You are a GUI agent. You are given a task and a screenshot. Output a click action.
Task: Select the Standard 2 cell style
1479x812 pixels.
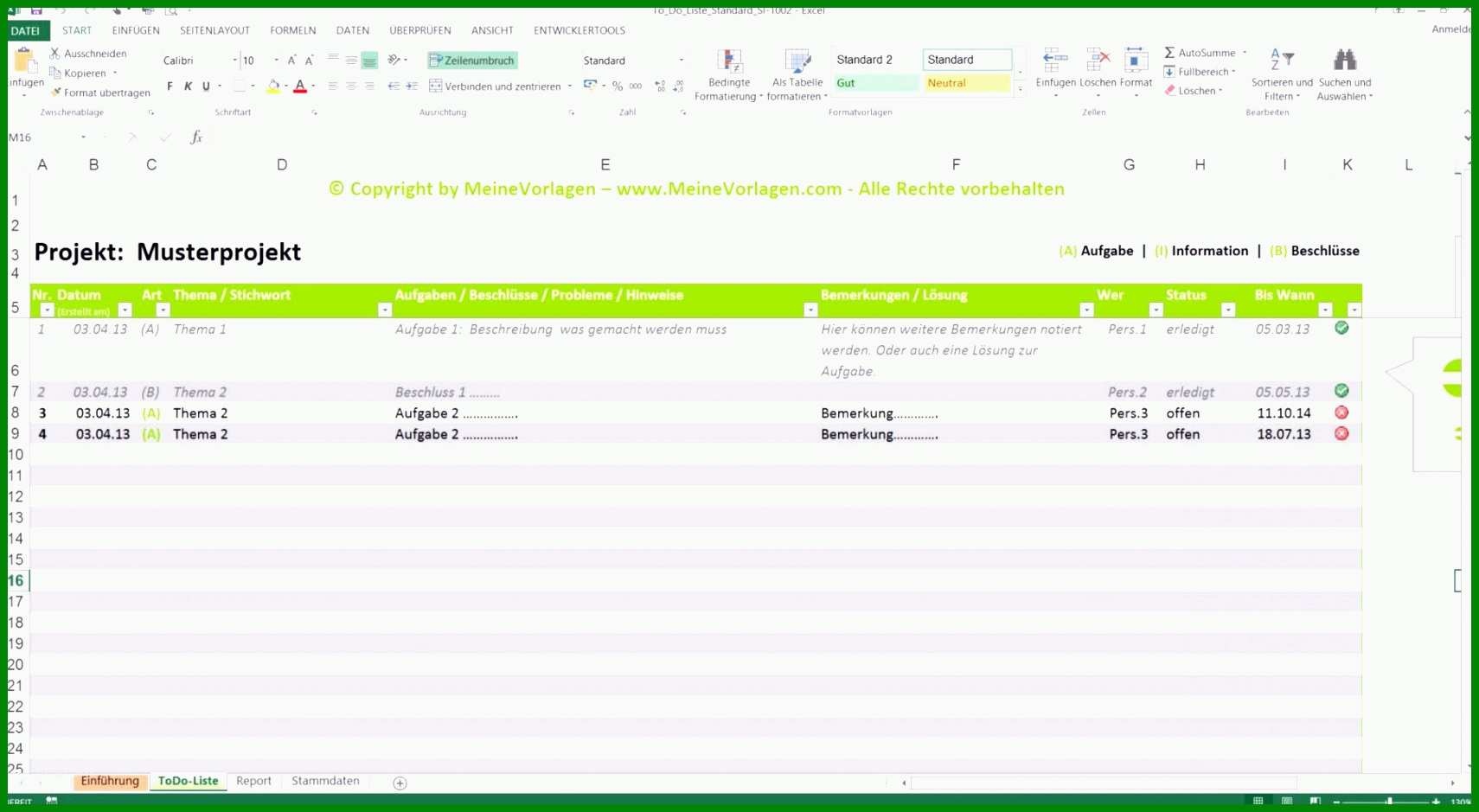(875, 60)
